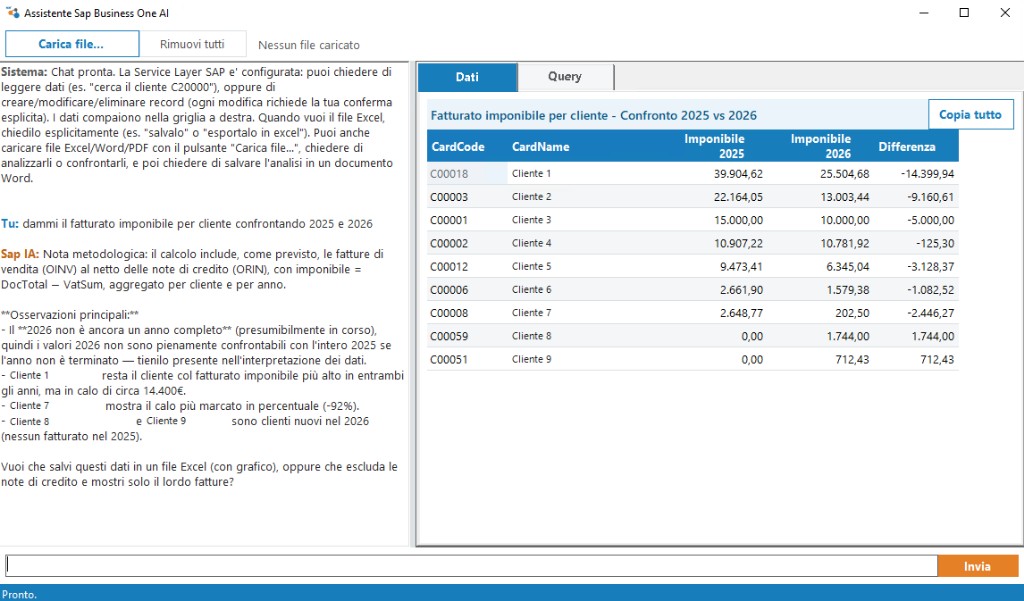
Task: Send the message with the Invia button
Action: point(978,566)
